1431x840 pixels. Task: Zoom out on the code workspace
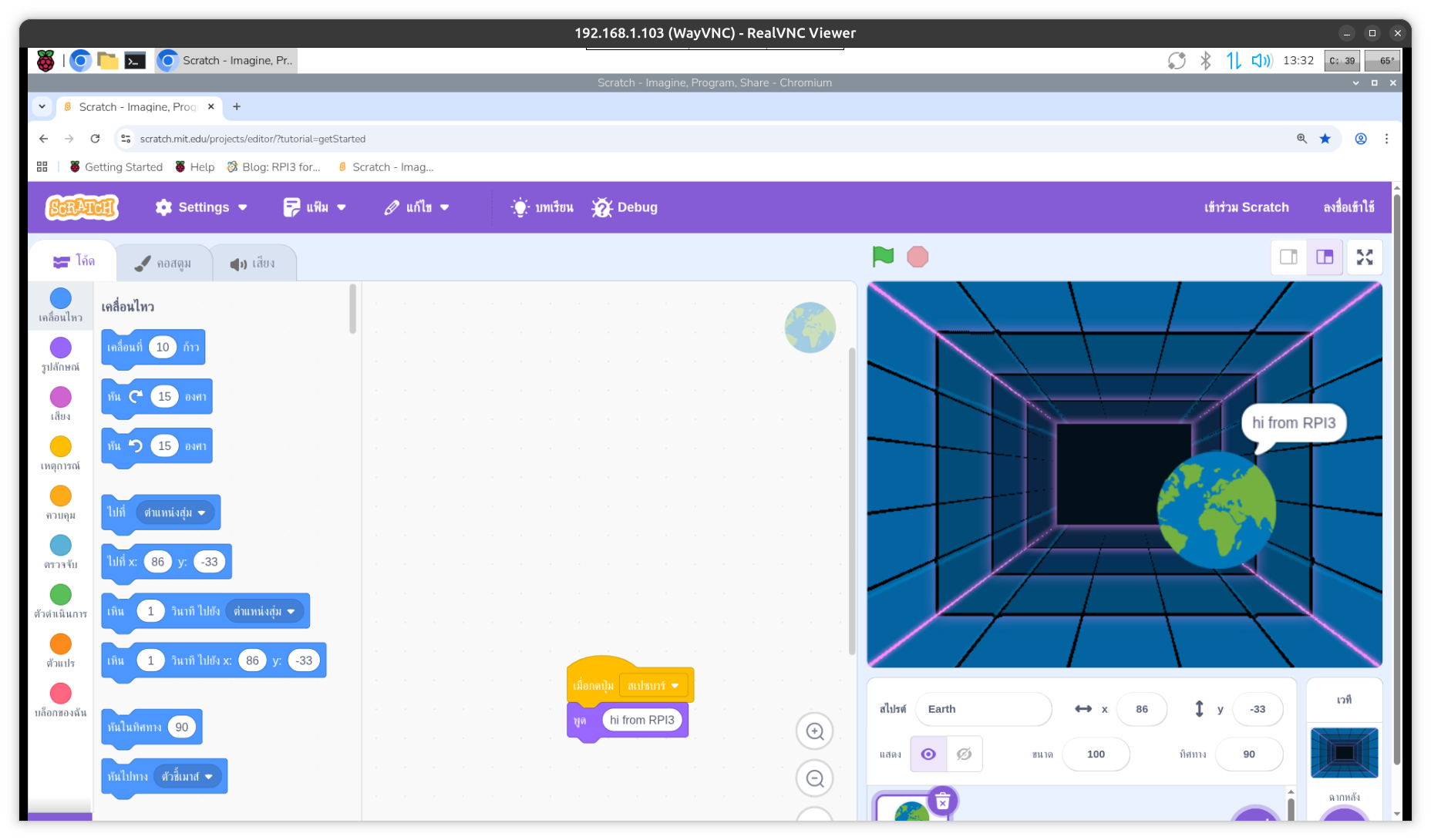point(815,778)
